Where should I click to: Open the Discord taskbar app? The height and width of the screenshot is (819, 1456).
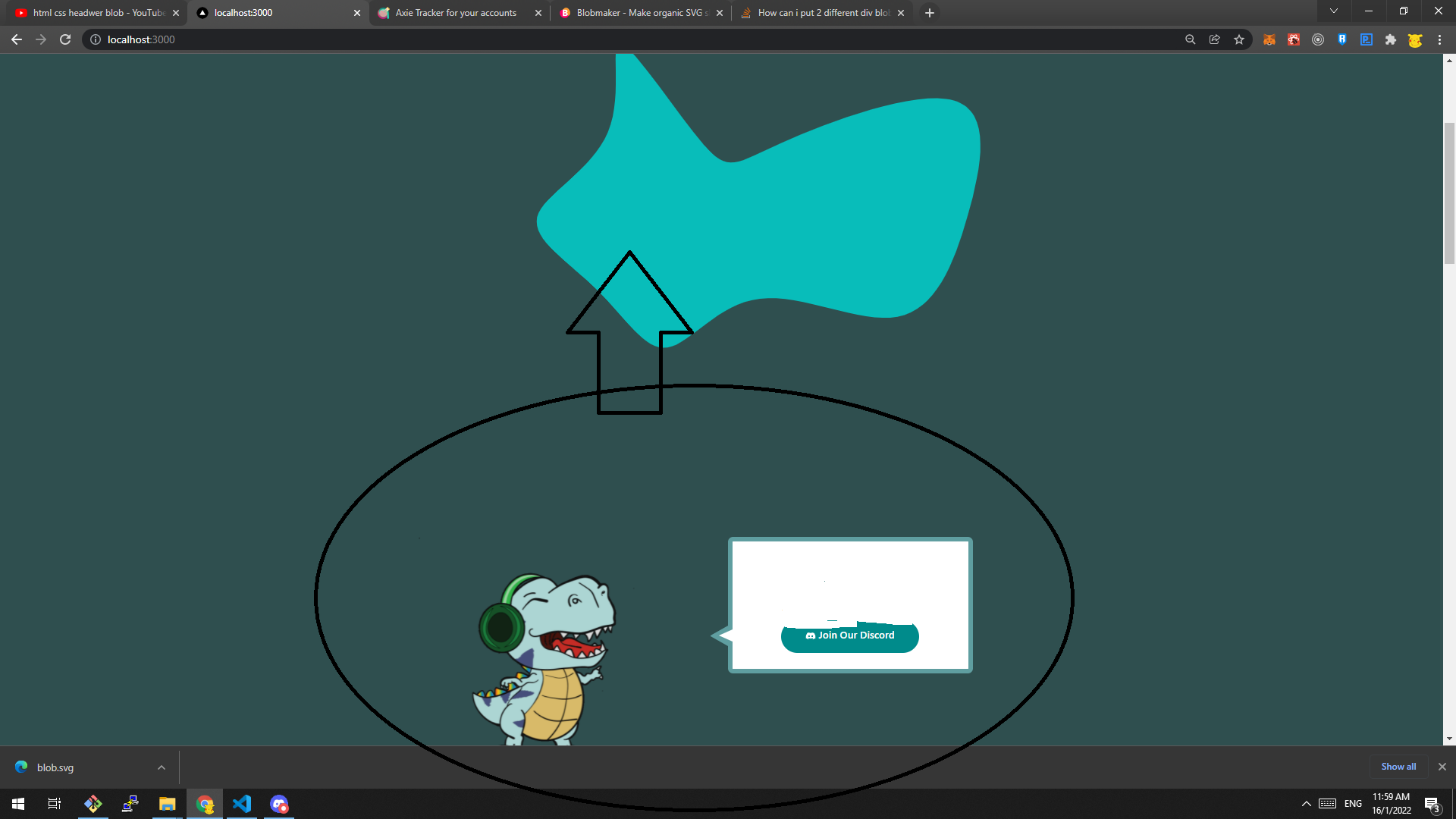(x=279, y=804)
